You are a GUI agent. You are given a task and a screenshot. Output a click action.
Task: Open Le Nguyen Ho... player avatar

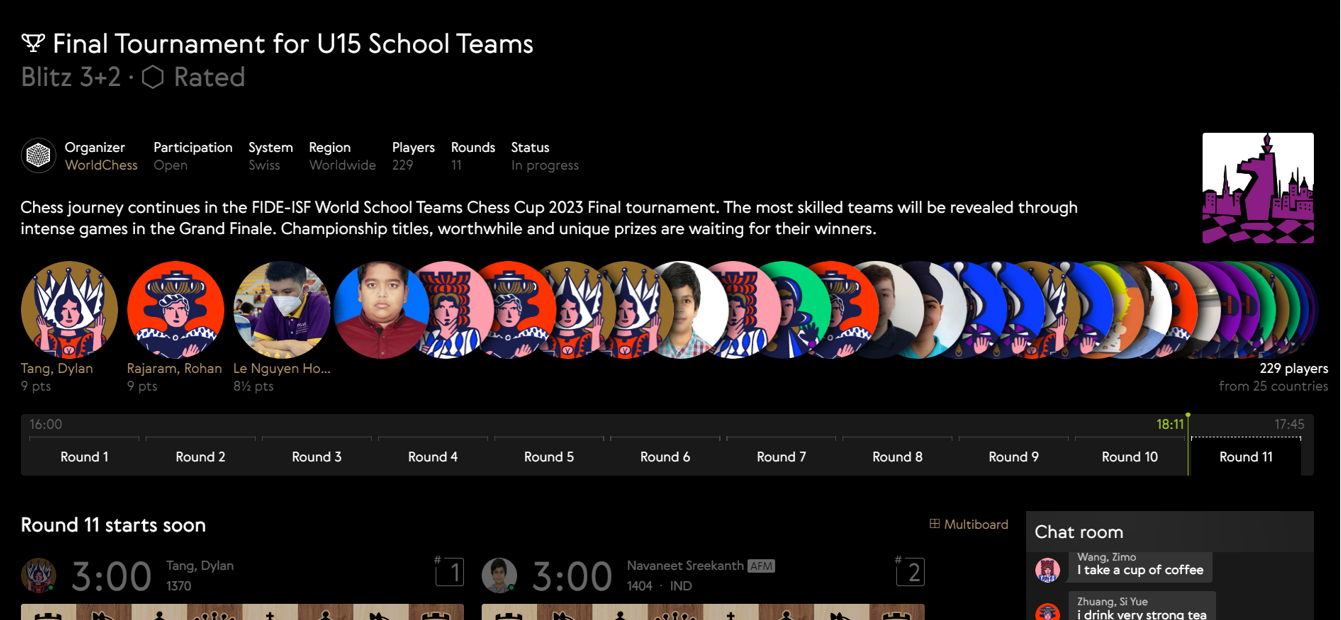click(x=281, y=310)
